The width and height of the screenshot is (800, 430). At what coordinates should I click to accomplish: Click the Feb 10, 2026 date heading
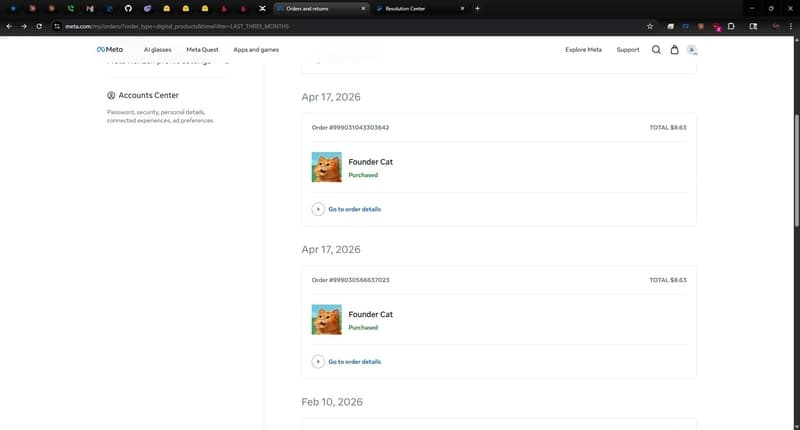click(x=332, y=402)
